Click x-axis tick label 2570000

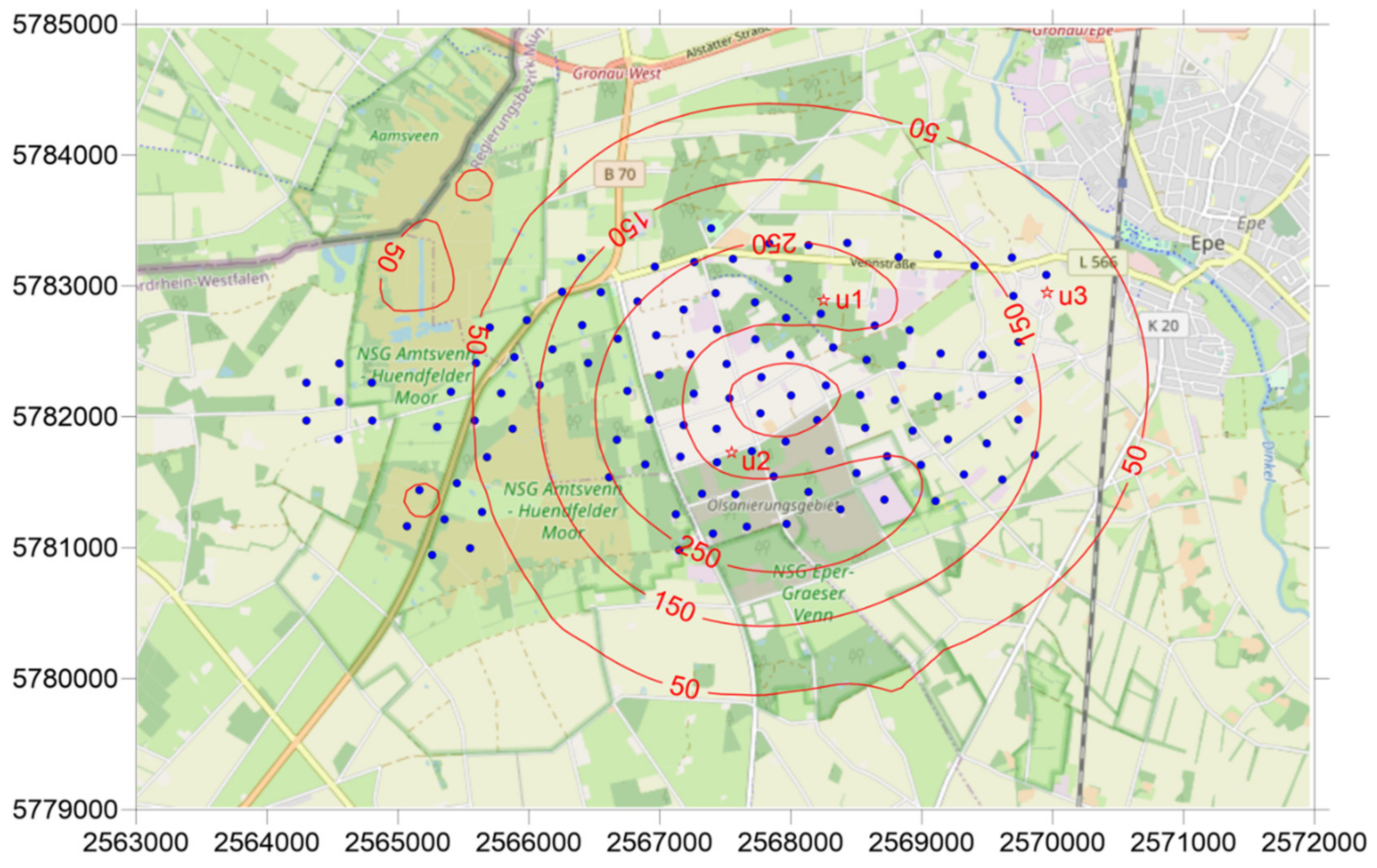tap(1052, 843)
